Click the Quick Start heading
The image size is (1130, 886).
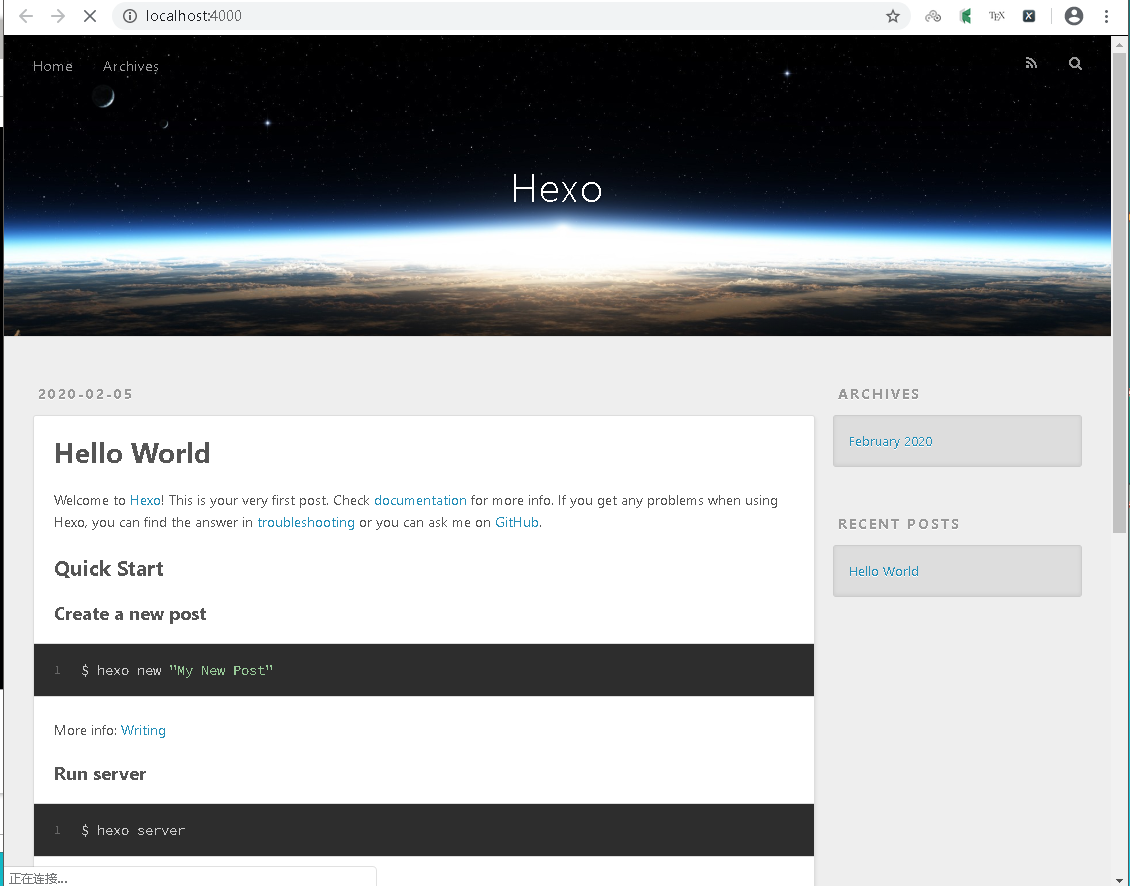109,569
